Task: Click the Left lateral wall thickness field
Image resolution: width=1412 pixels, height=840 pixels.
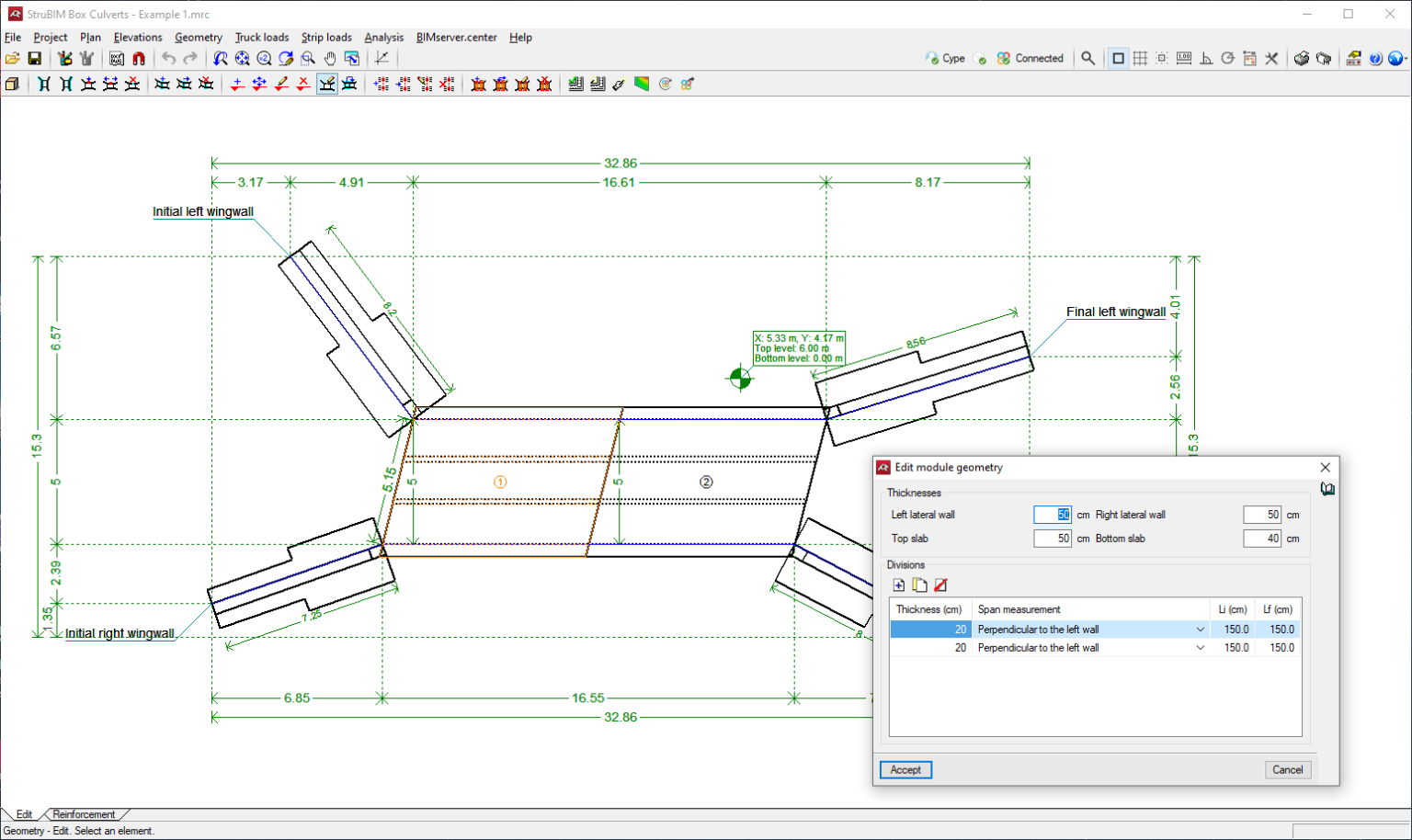Action: click(1053, 515)
